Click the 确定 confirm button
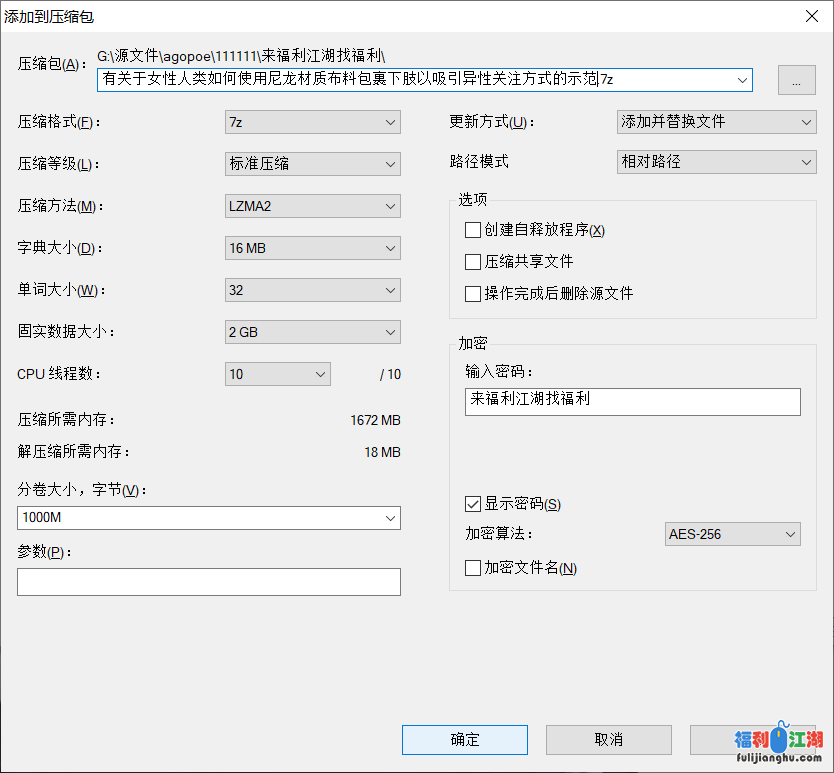 click(464, 740)
